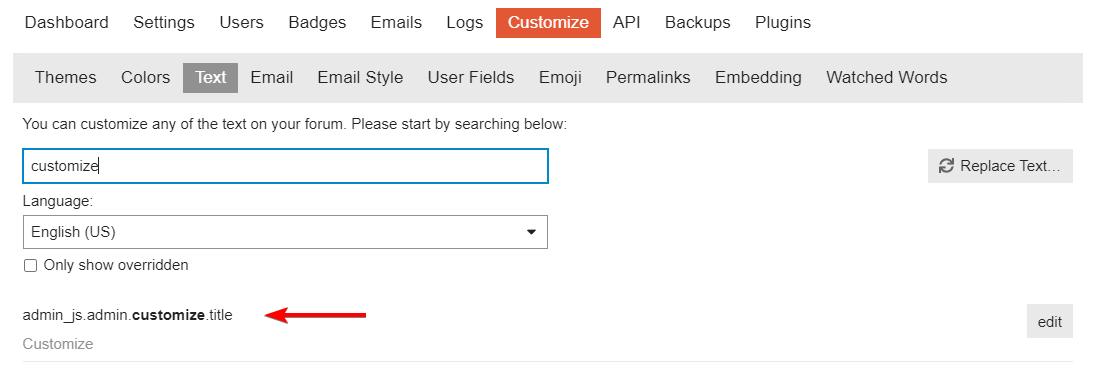Image resolution: width=1093 pixels, height=366 pixels.
Task: Go to the Email Style sub-tab
Action: pos(360,77)
